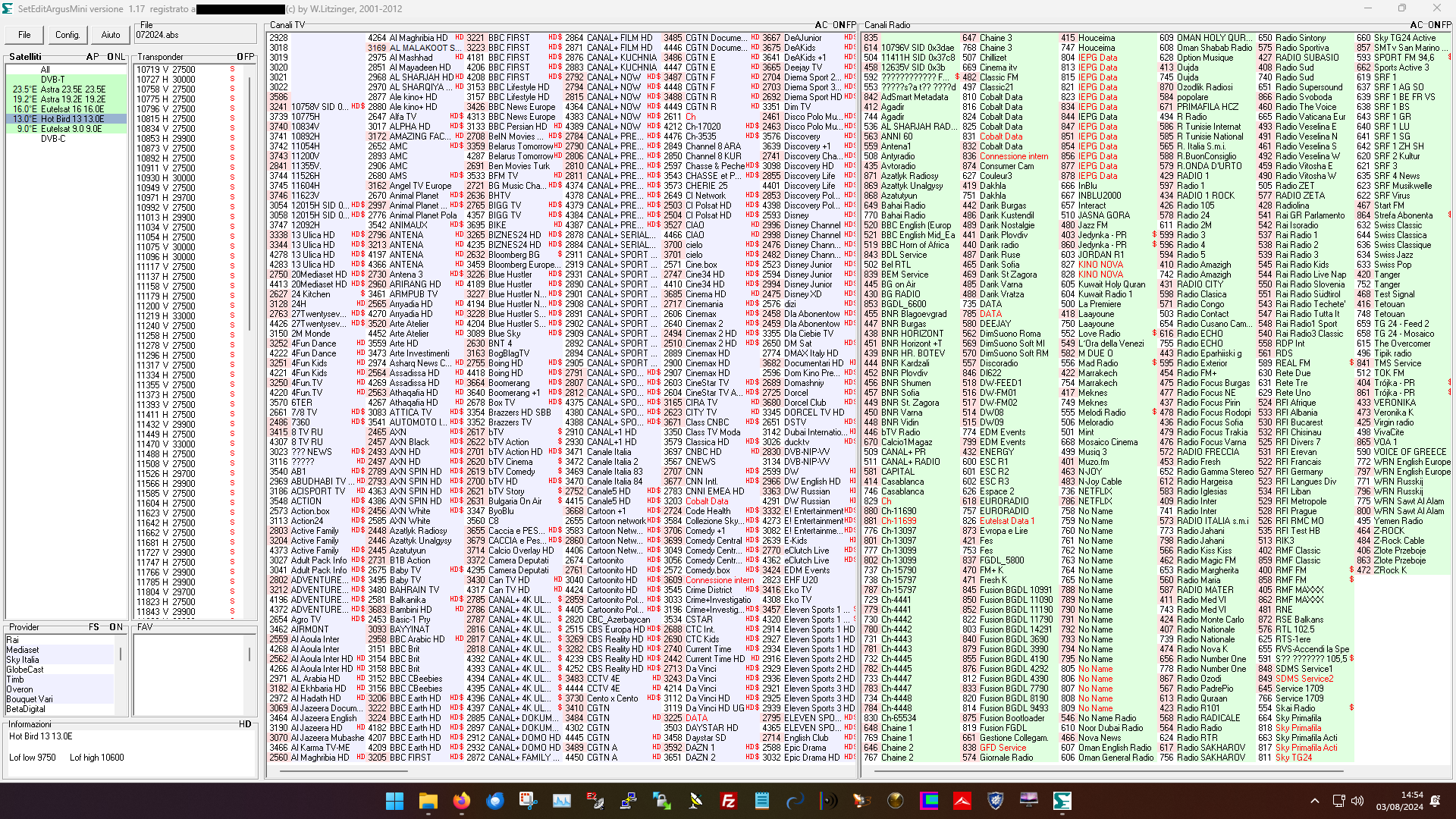Open the taskbar clock showing 14:54
The image size is (1456, 819).
click(x=1401, y=801)
